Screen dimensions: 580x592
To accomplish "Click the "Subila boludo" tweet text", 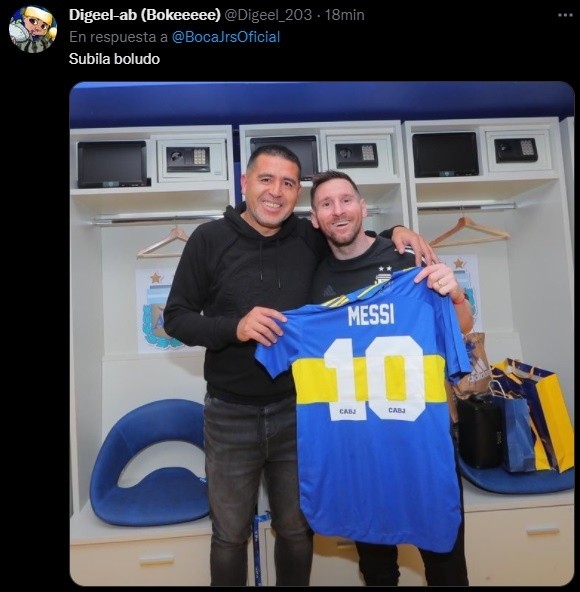I will (x=114, y=59).
